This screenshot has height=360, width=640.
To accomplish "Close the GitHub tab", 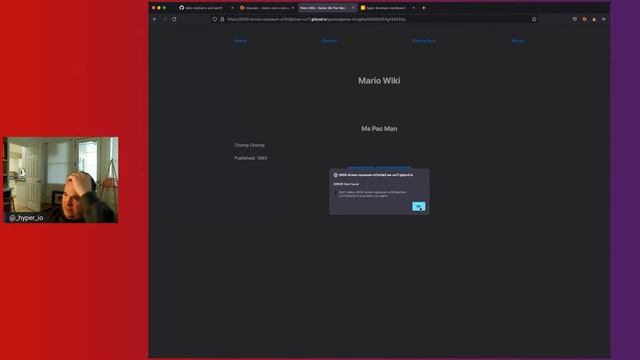I will pos(232,8).
